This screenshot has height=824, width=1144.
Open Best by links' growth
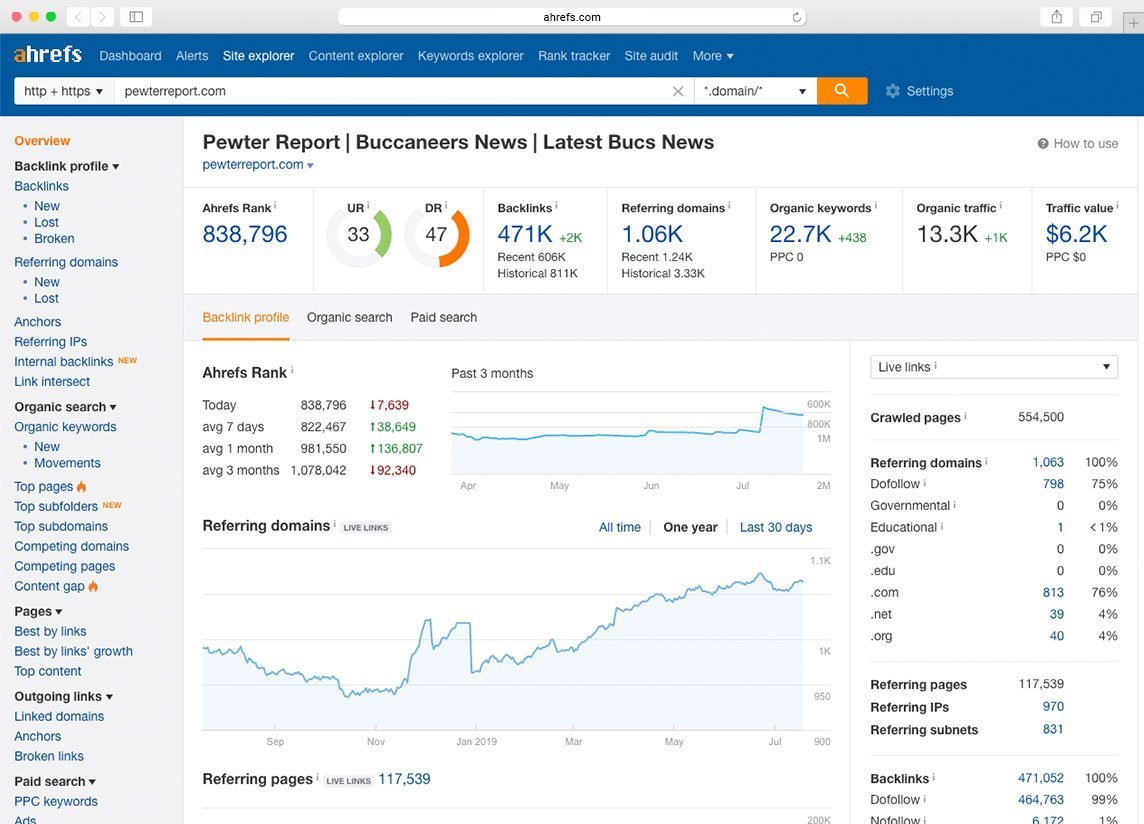coord(73,651)
